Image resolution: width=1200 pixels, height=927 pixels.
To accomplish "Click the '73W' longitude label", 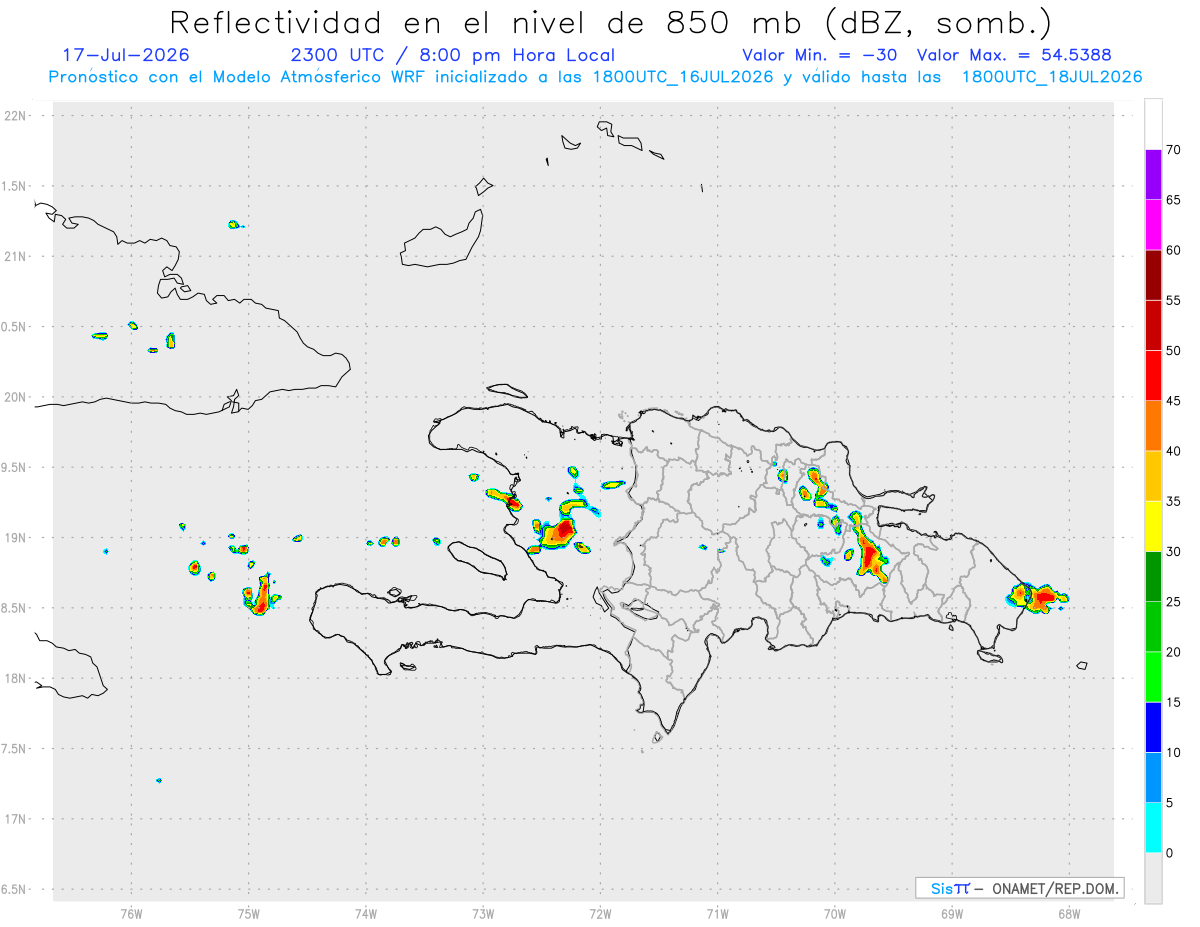I will (483, 913).
